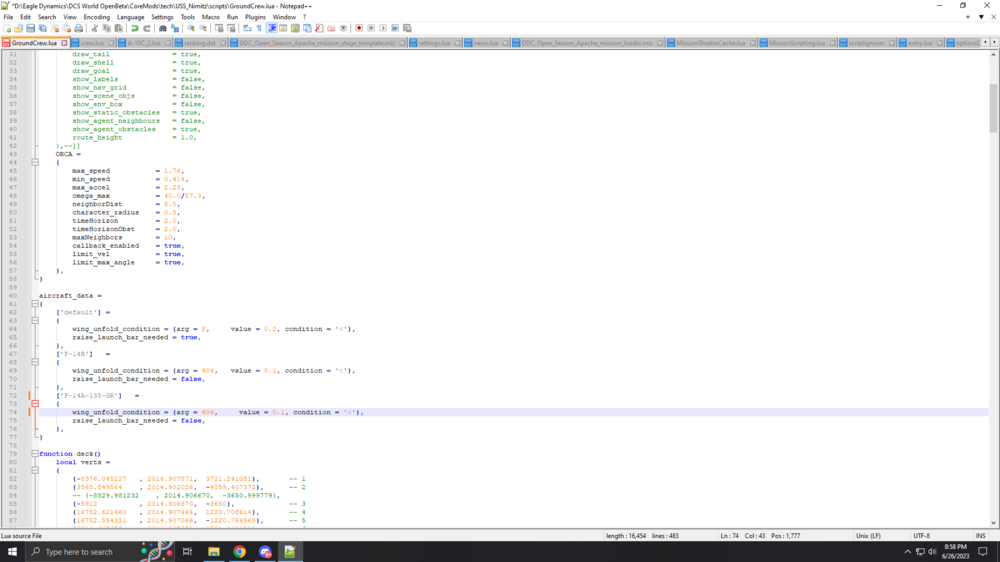Screen dimensions: 1000x562
Task: Collapse the function deck() fold marker
Action: tap(35, 454)
